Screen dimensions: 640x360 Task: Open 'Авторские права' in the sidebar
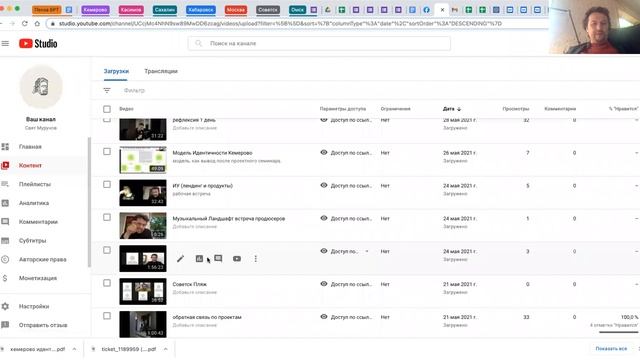42,259
